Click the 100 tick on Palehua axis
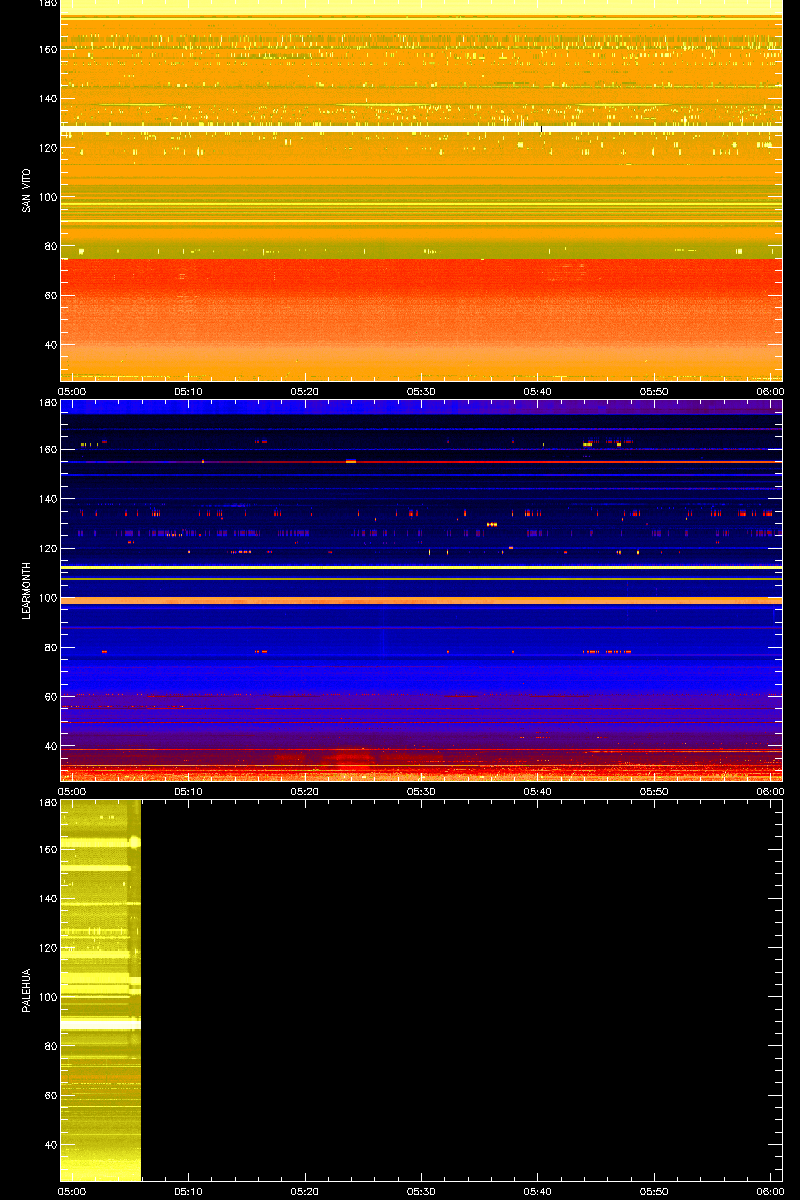The width and height of the screenshot is (800, 1200). pyautogui.click(x=47, y=998)
